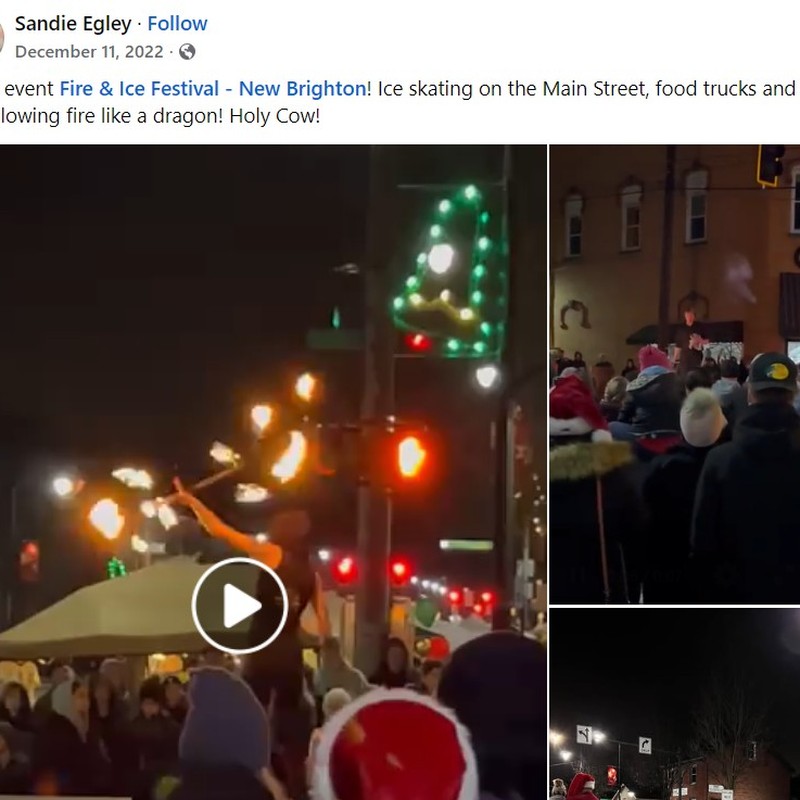Click the man's dark baseball cap in photo
This screenshot has width=800, height=800.
tap(772, 372)
